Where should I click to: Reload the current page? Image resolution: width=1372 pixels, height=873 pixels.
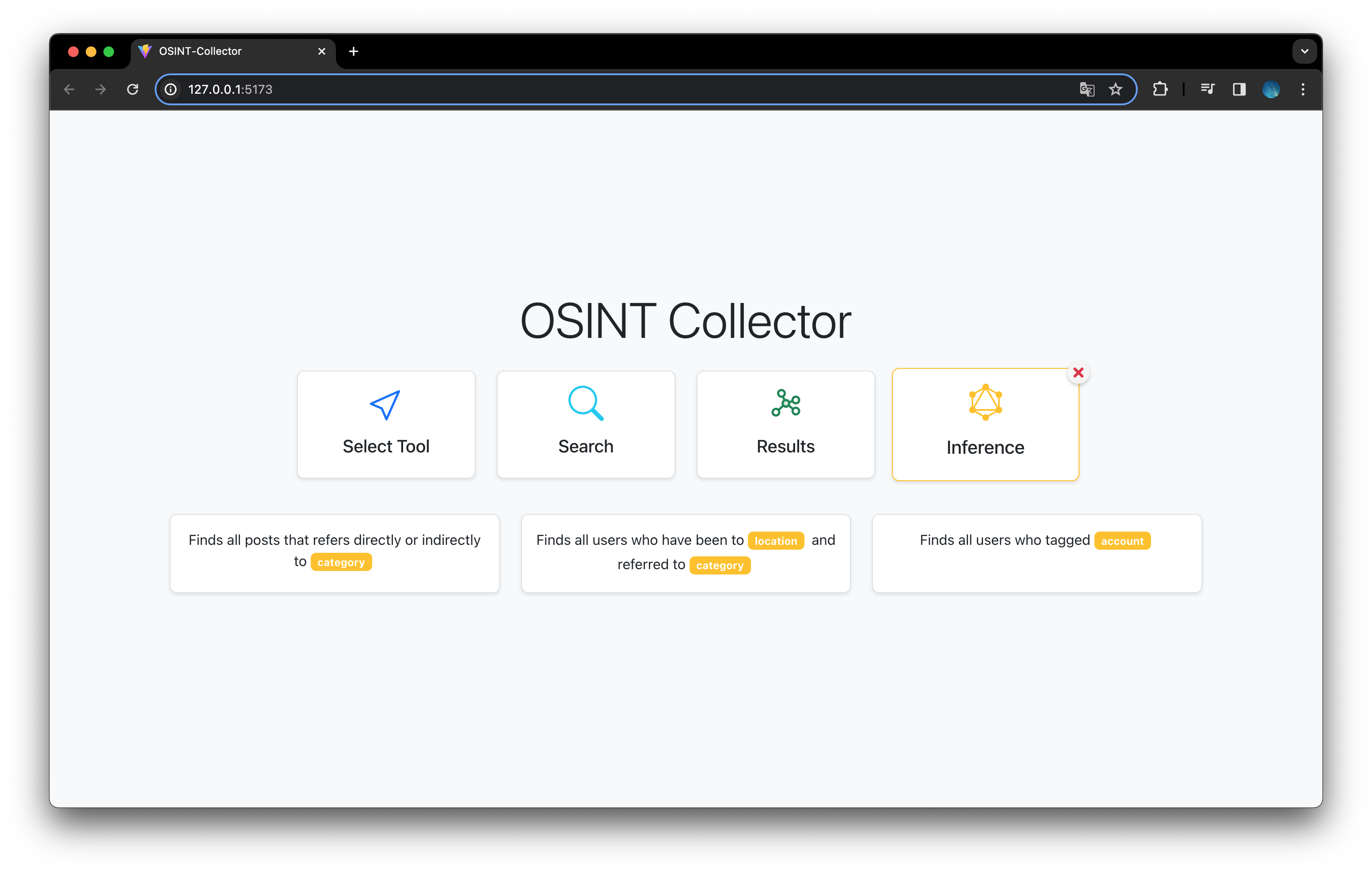(x=133, y=89)
